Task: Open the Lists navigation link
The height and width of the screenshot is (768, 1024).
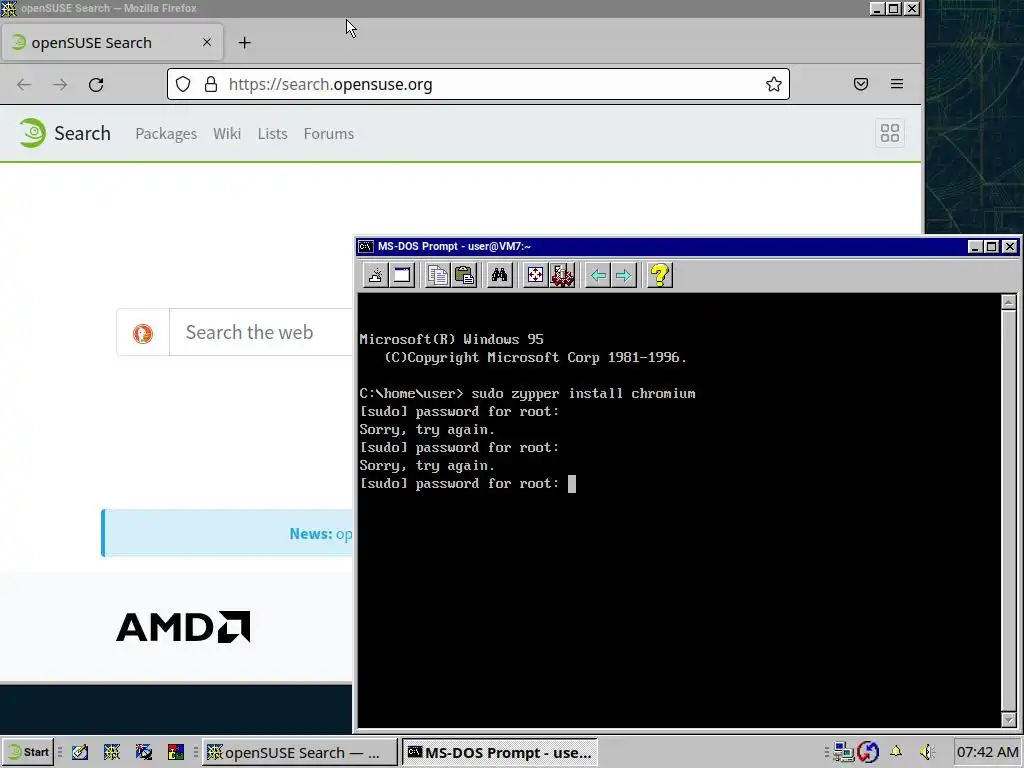Action: pos(272,133)
